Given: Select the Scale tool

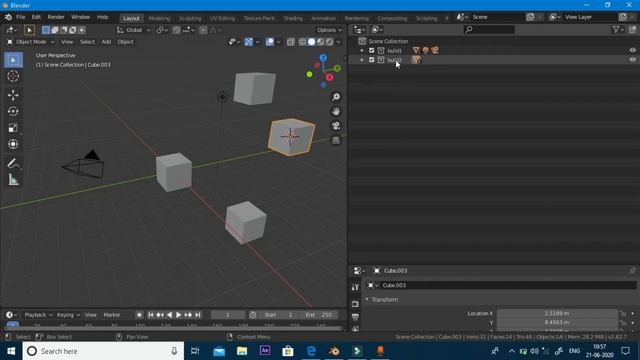Looking at the screenshot, I should pyautogui.click(x=13, y=128).
